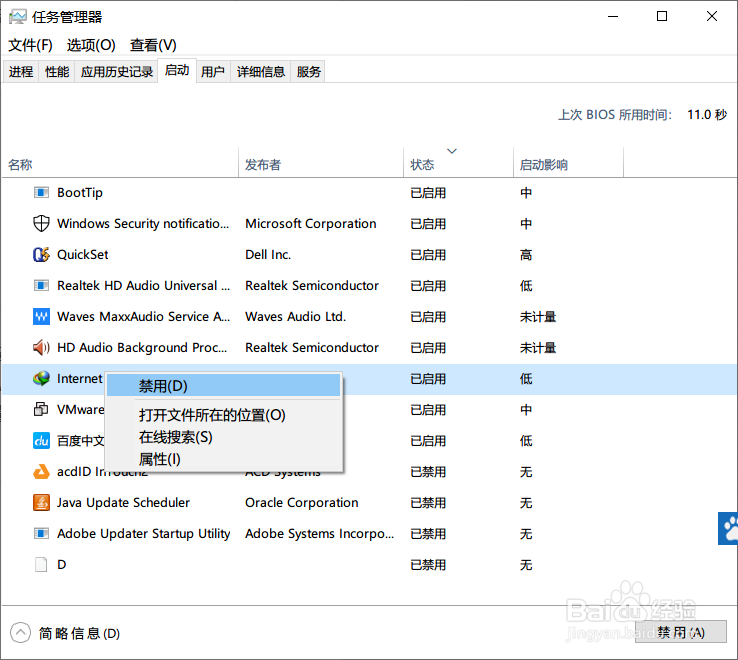The width and height of the screenshot is (738, 660).
Task: Click the Java Update Scheduler icon
Action: [41, 503]
